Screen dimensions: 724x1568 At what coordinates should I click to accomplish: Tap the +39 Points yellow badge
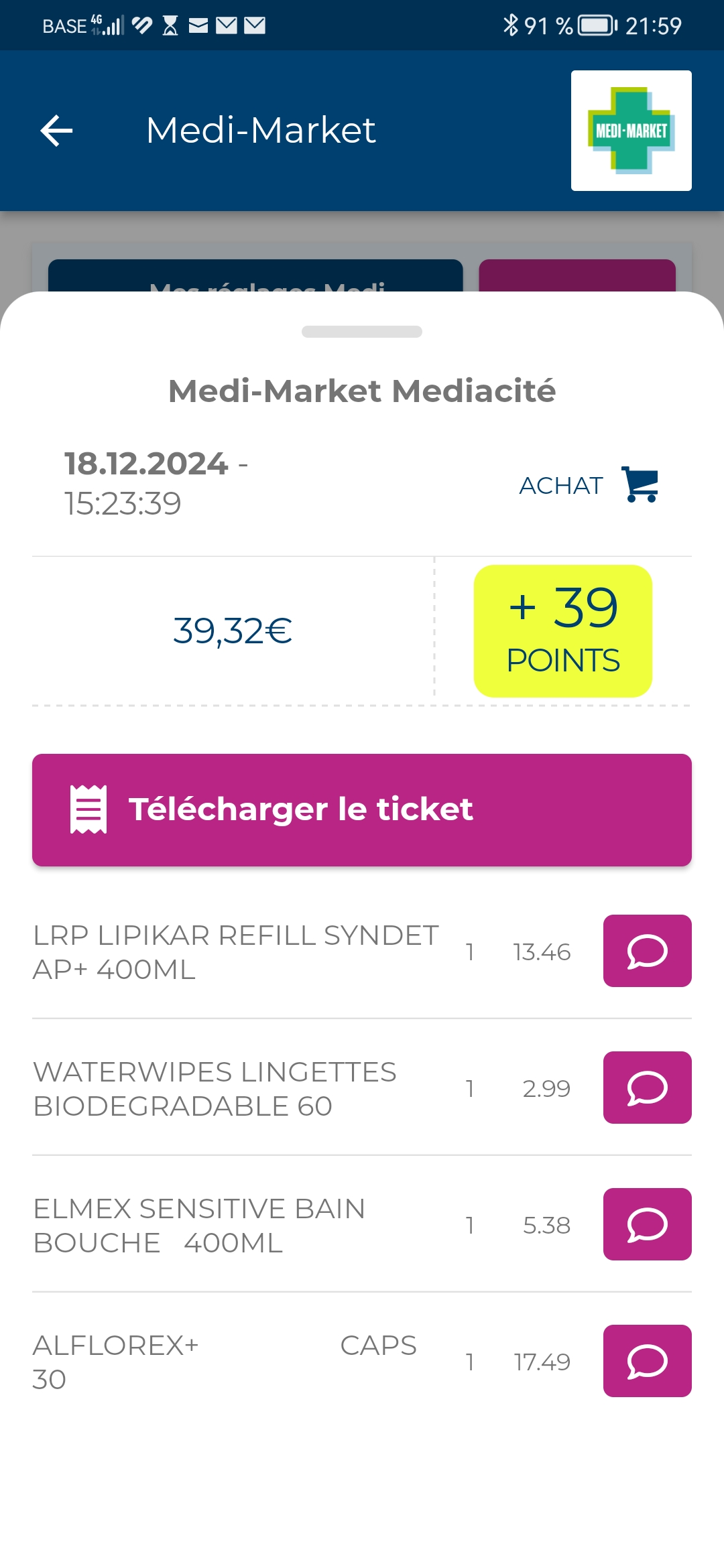563,631
